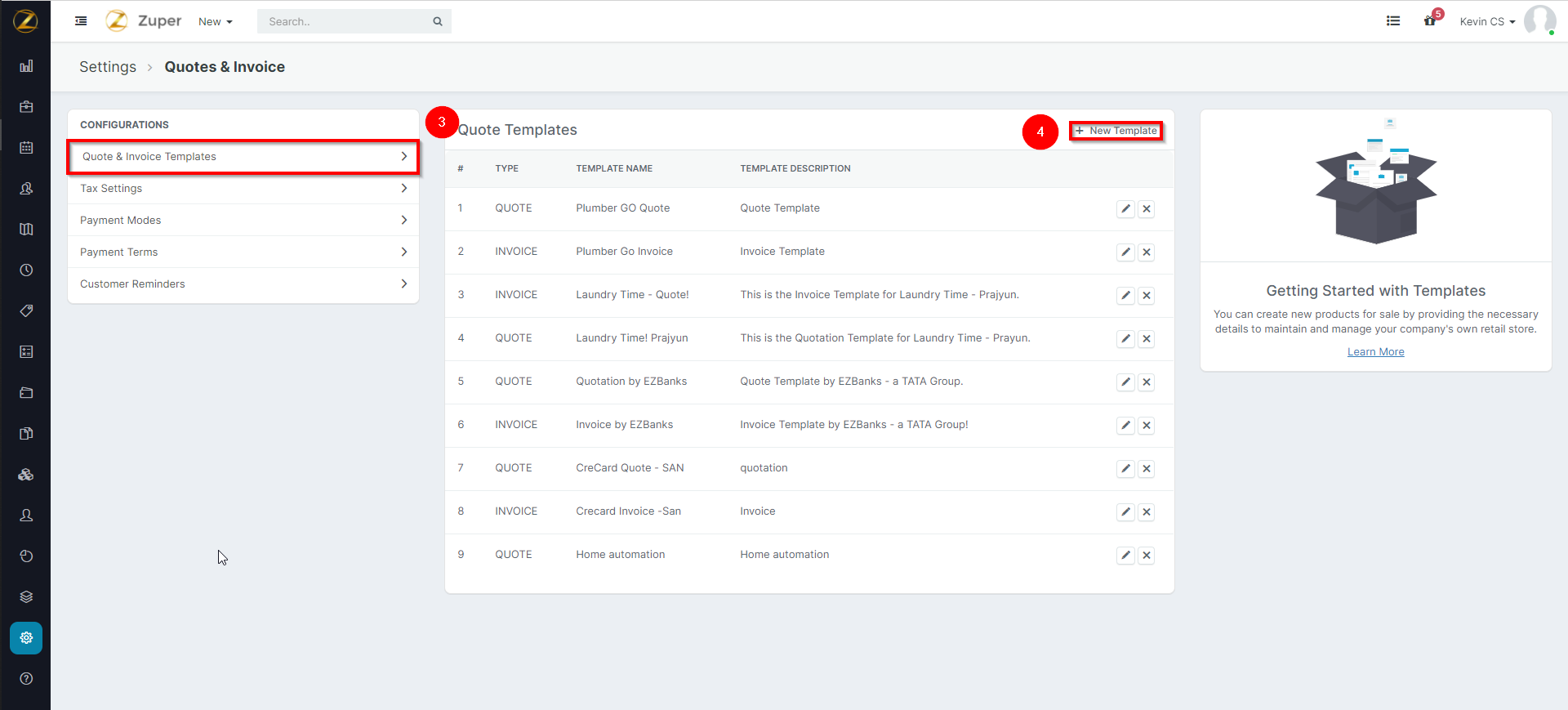This screenshot has height=710, width=1568.
Task: Toggle the hamburger sidebar menu icon
Action: [81, 21]
